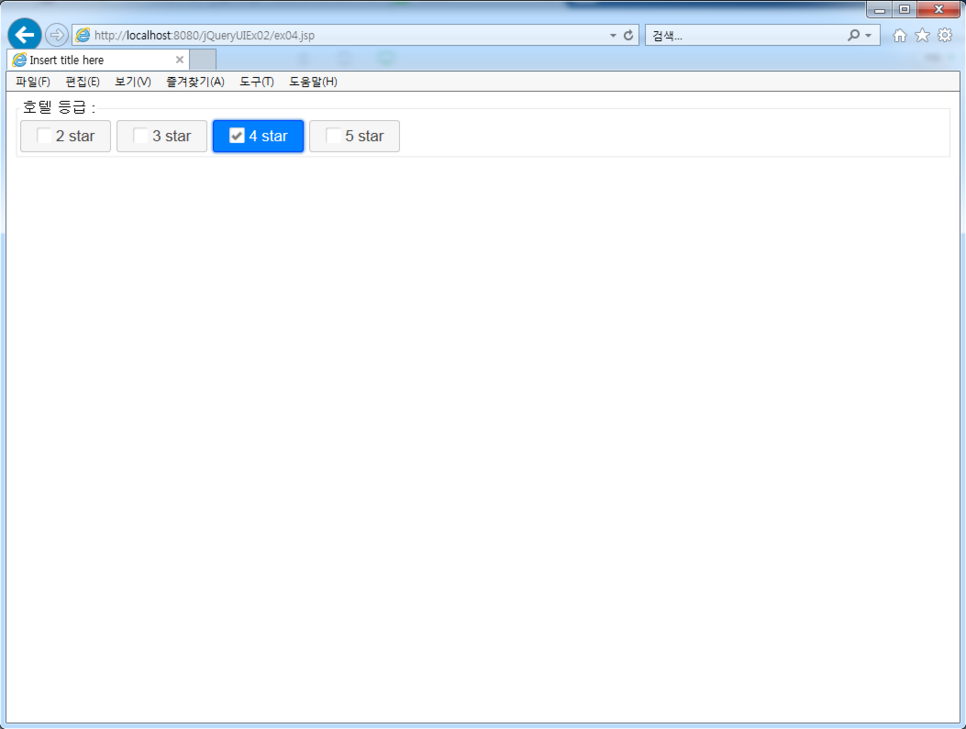The width and height of the screenshot is (966, 729).
Task: Check the 2 star option
Action: click(x=65, y=136)
